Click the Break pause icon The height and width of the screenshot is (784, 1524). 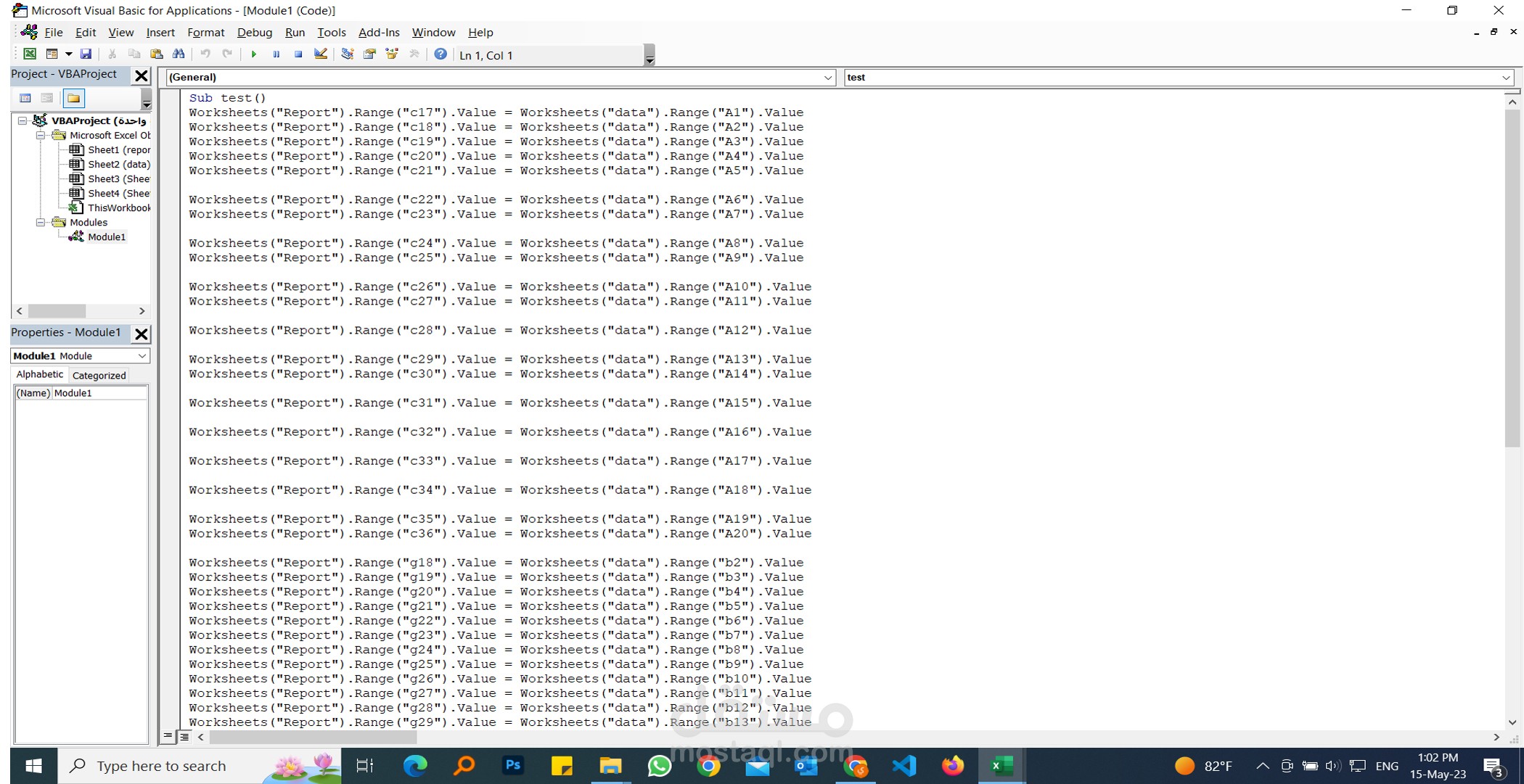click(276, 54)
